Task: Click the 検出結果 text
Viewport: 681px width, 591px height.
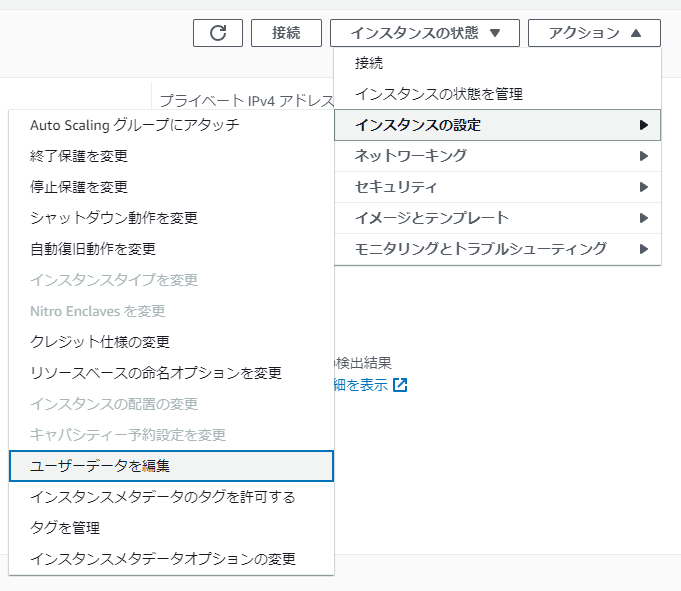Action: (364, 363)
